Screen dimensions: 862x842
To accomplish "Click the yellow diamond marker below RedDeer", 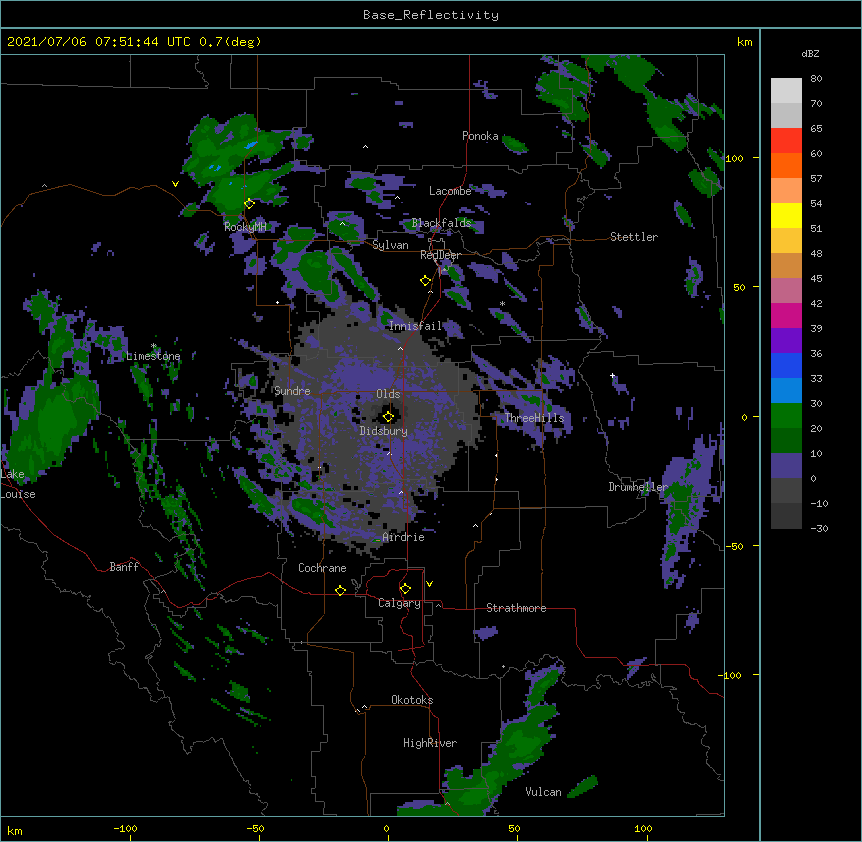I will tap(425, 281).
